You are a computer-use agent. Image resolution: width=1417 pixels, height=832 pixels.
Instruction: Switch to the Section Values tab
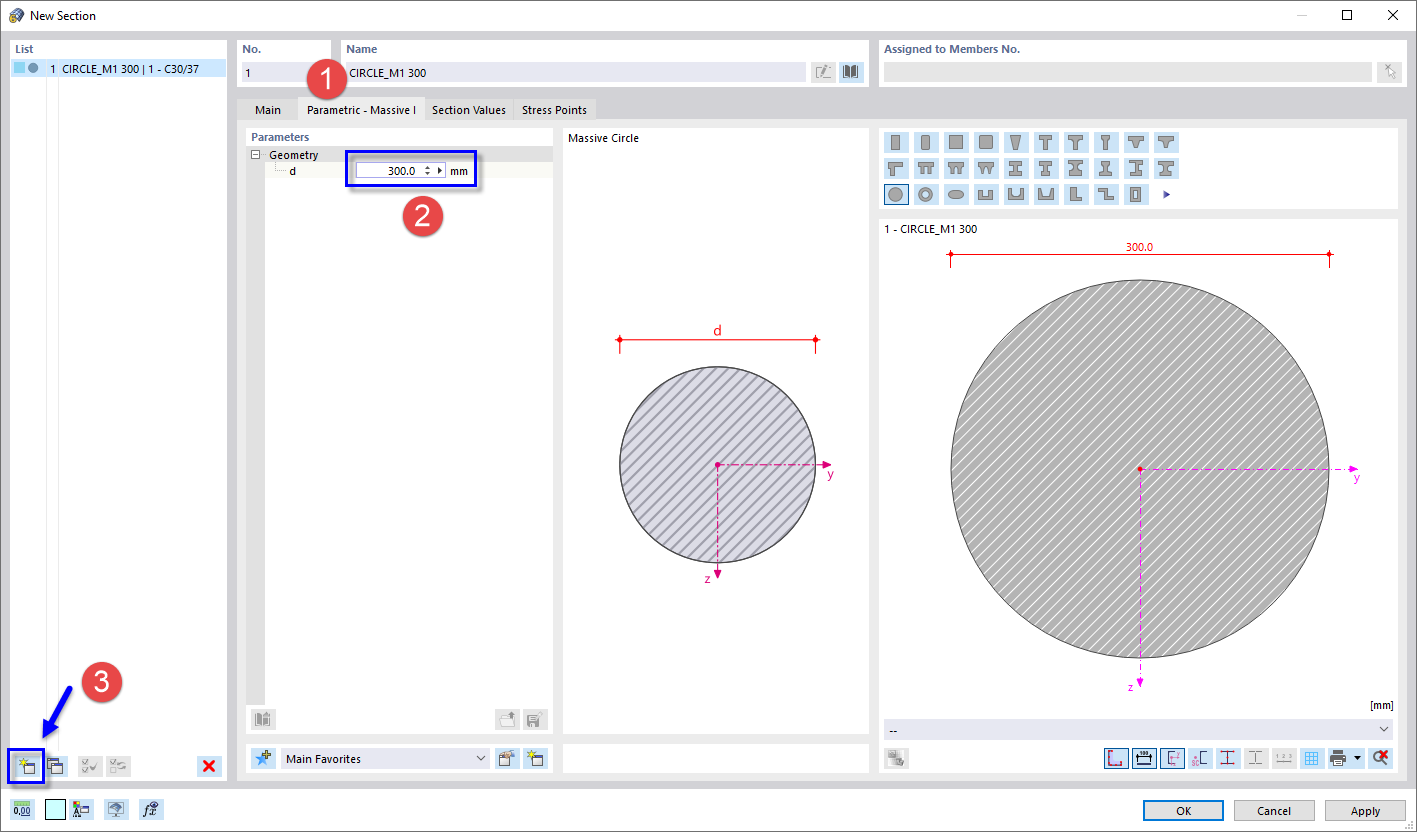click(468, 110)
